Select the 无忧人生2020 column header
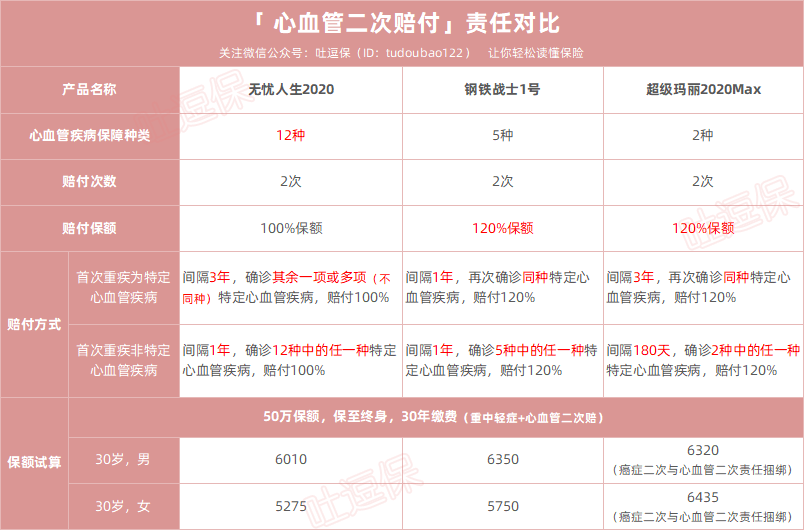805x531 pixels. coord(291,89)
